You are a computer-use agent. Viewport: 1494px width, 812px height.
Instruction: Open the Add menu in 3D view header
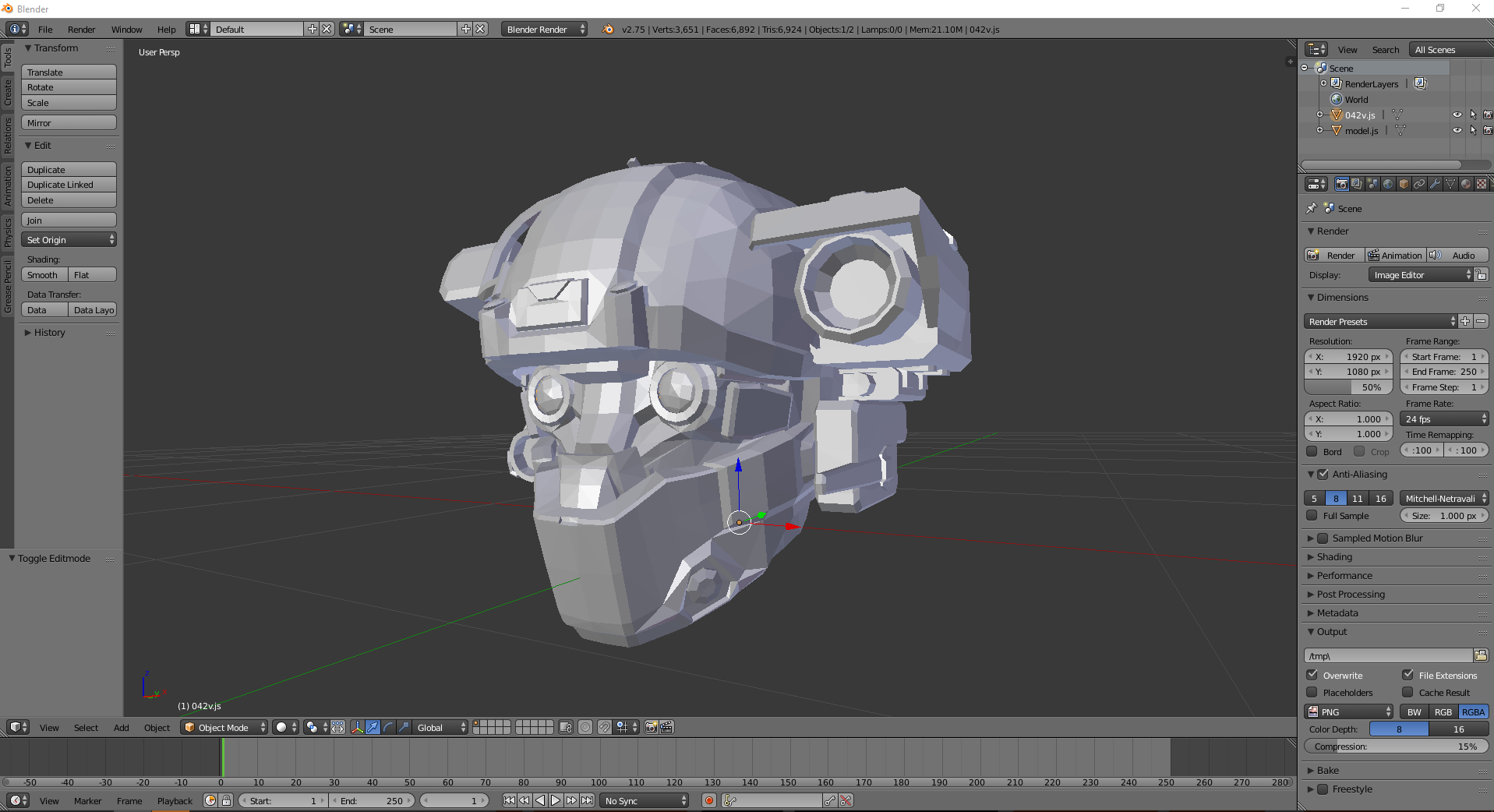[x=121, y=727]
